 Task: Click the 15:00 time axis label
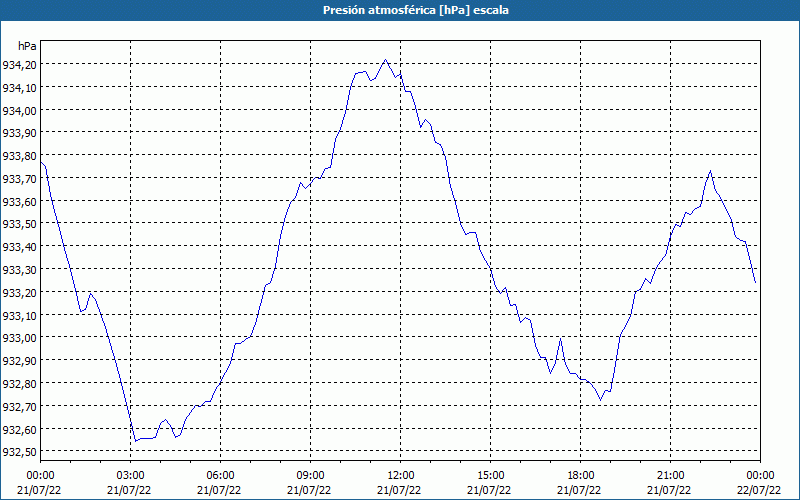(x=490, y=476)
